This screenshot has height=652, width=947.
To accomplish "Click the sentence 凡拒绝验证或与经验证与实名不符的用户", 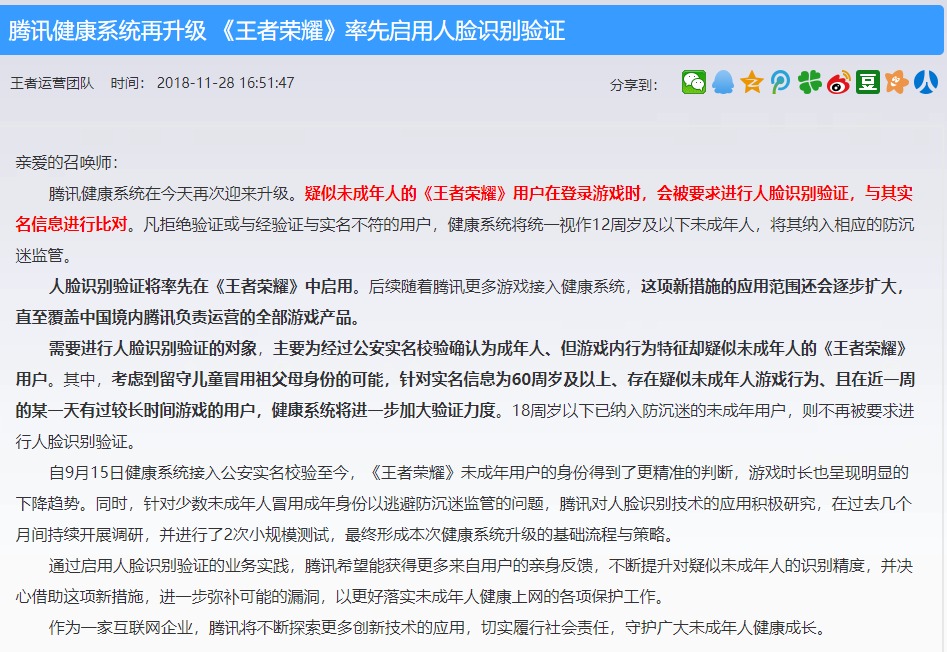I will pyautogui.click(x=287, y=225).
